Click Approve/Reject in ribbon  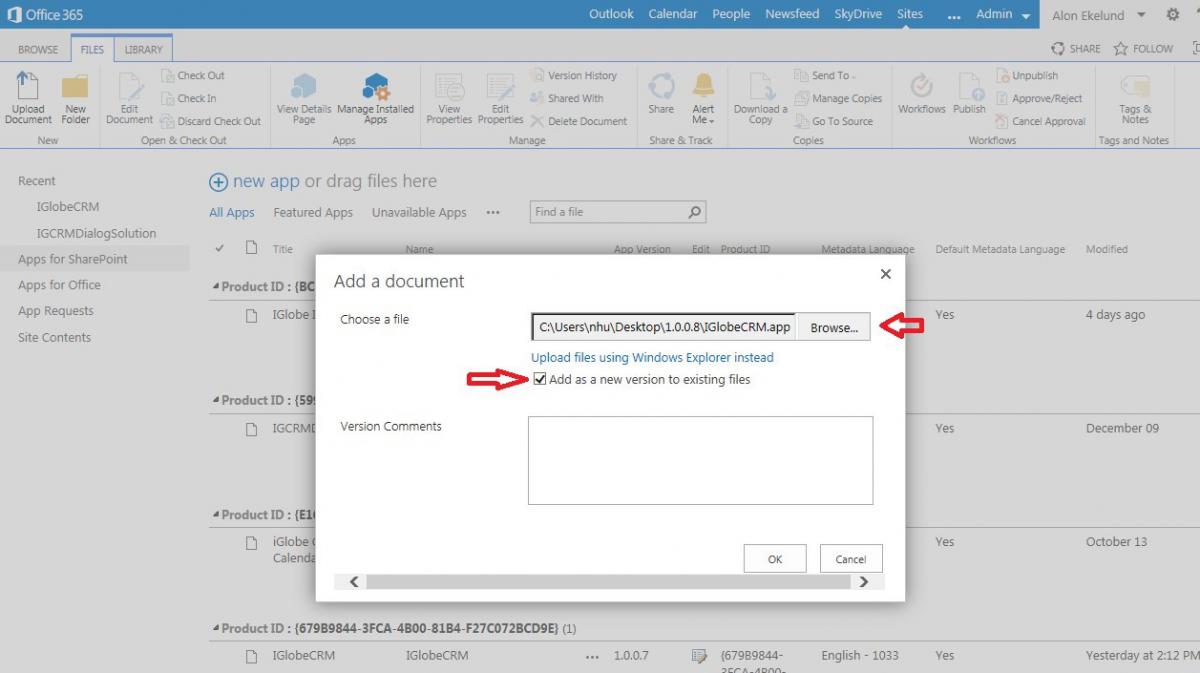click(x=1039, y=98)
